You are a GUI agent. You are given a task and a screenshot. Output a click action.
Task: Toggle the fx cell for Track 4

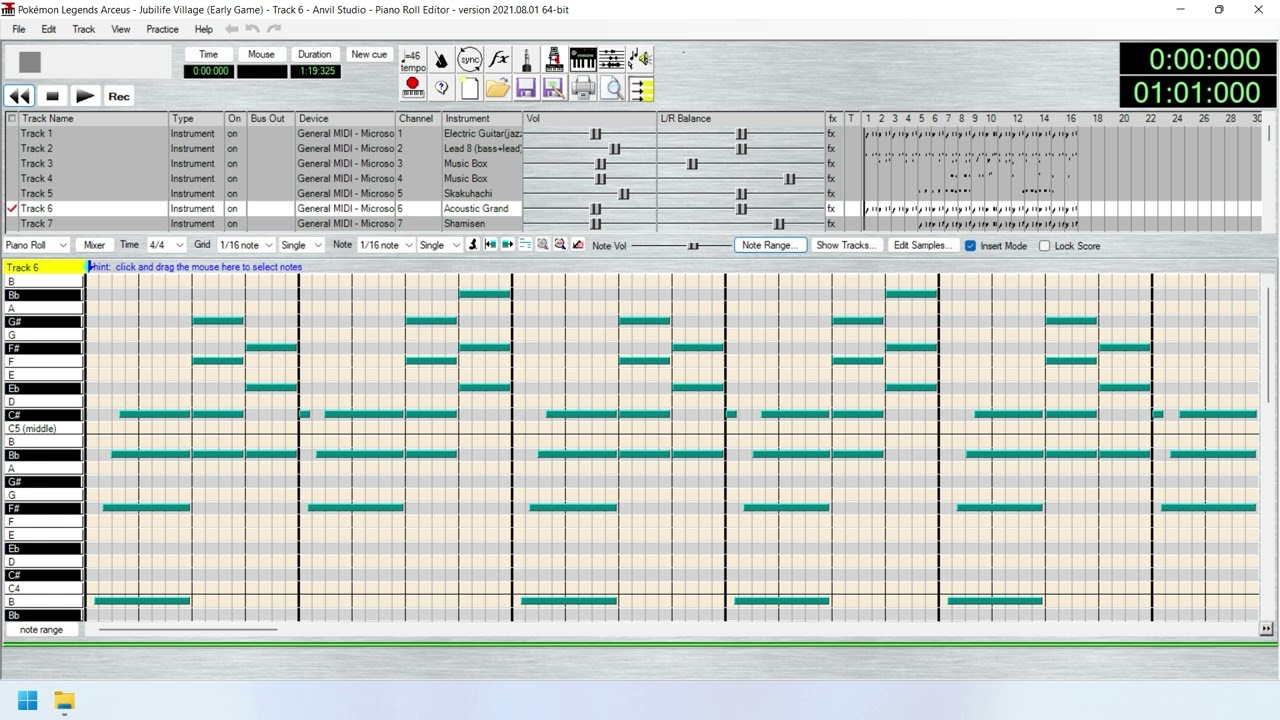coord(832,178)
